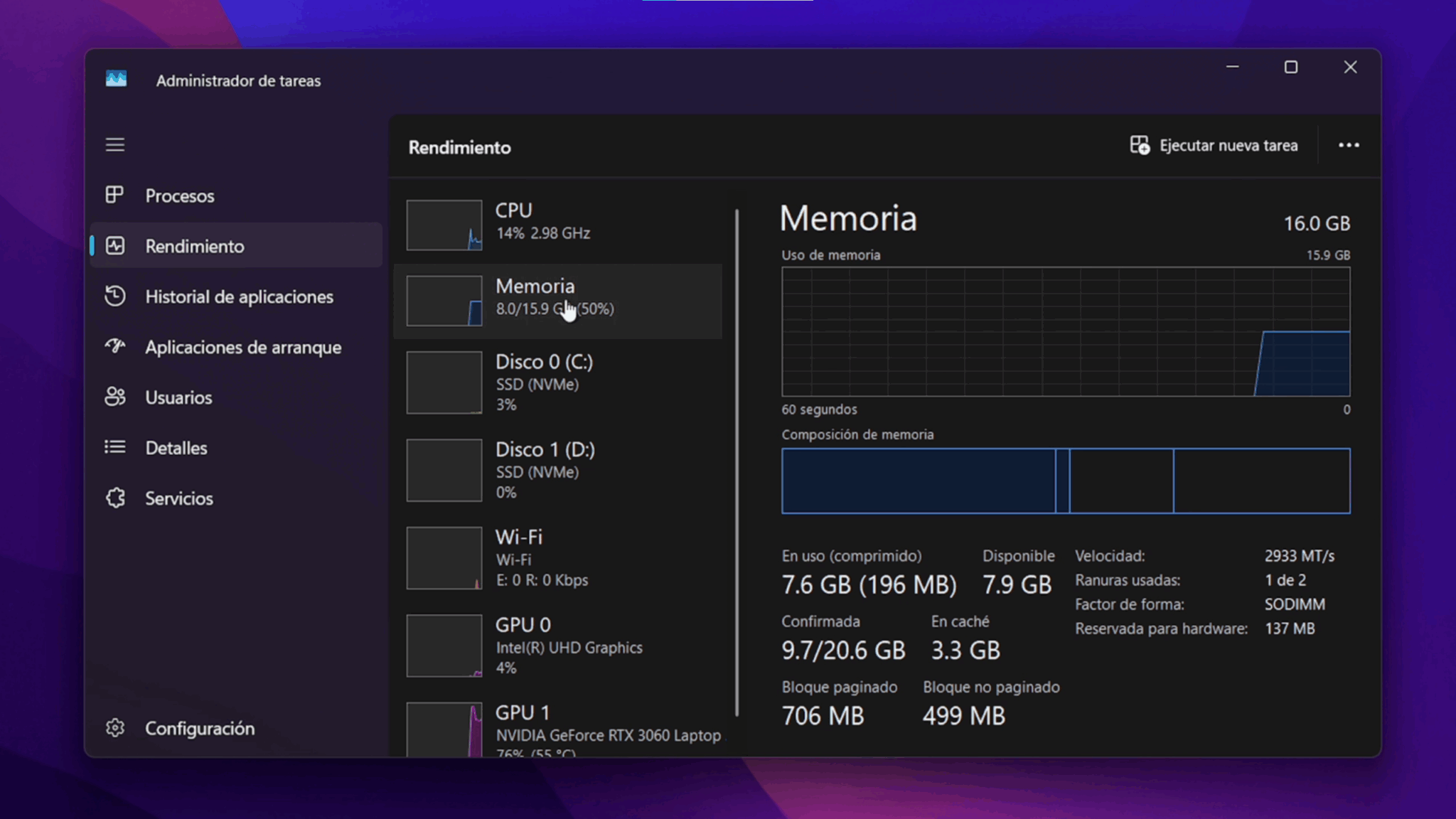Open the Detalles list icon
The height and width of the screenshot is (819, 1456).
click(x=114, y=447)
